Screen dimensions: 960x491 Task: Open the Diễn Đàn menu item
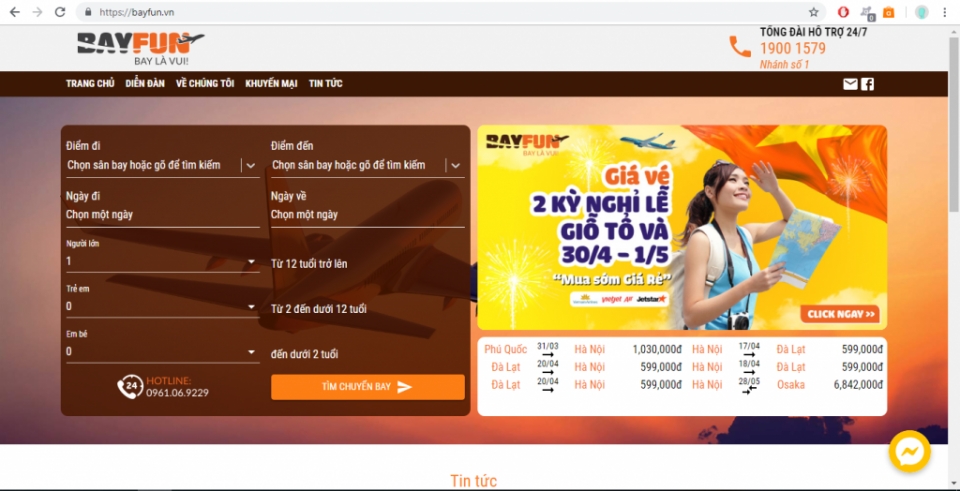tap(145, 84)
